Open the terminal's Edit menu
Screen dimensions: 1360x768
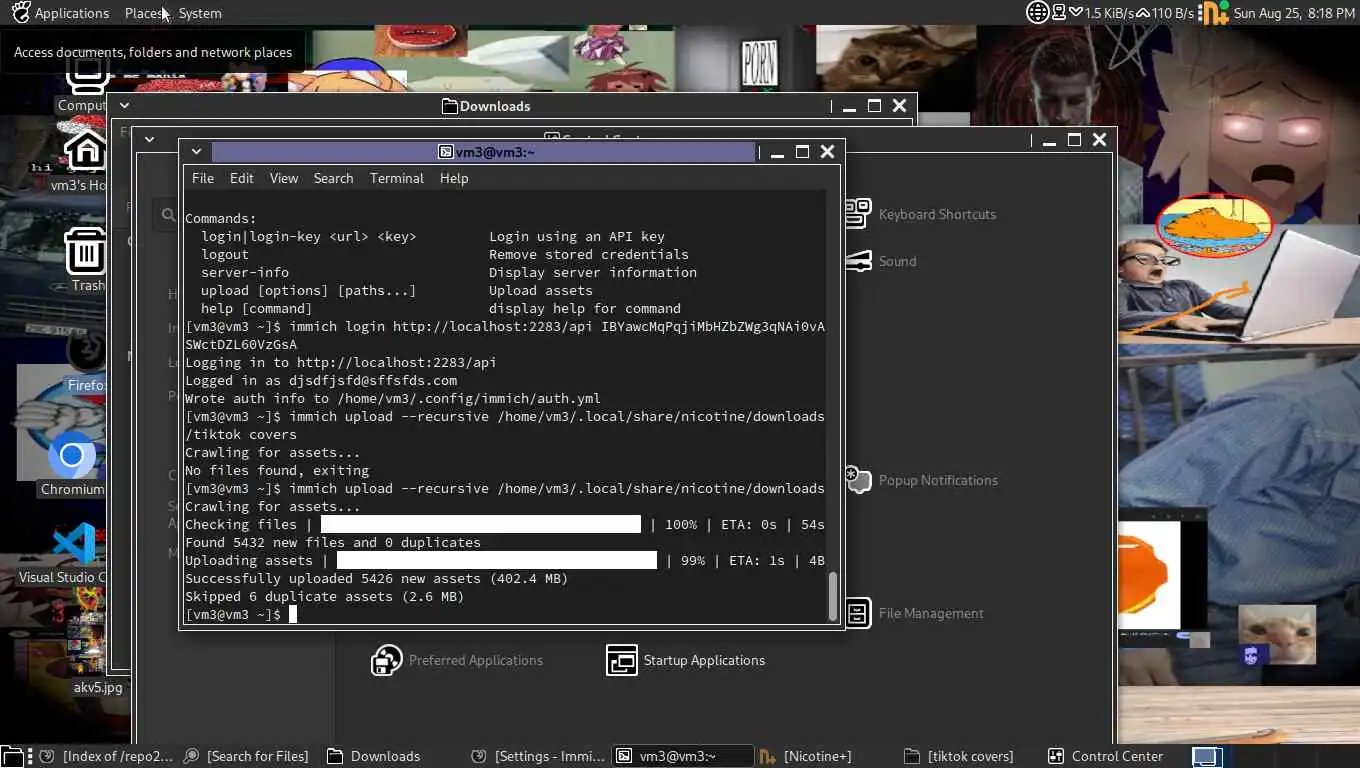click(242, 178)
